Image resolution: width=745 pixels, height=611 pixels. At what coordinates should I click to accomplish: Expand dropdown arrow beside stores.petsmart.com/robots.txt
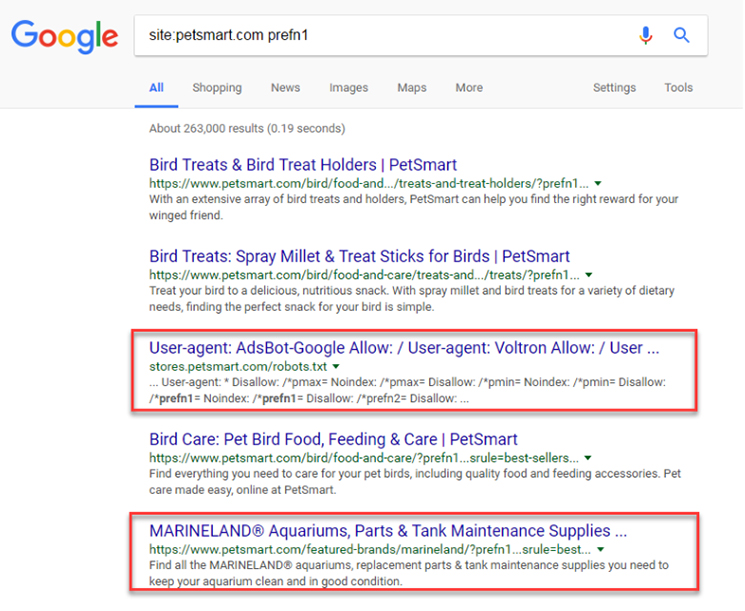pos(336,367)
